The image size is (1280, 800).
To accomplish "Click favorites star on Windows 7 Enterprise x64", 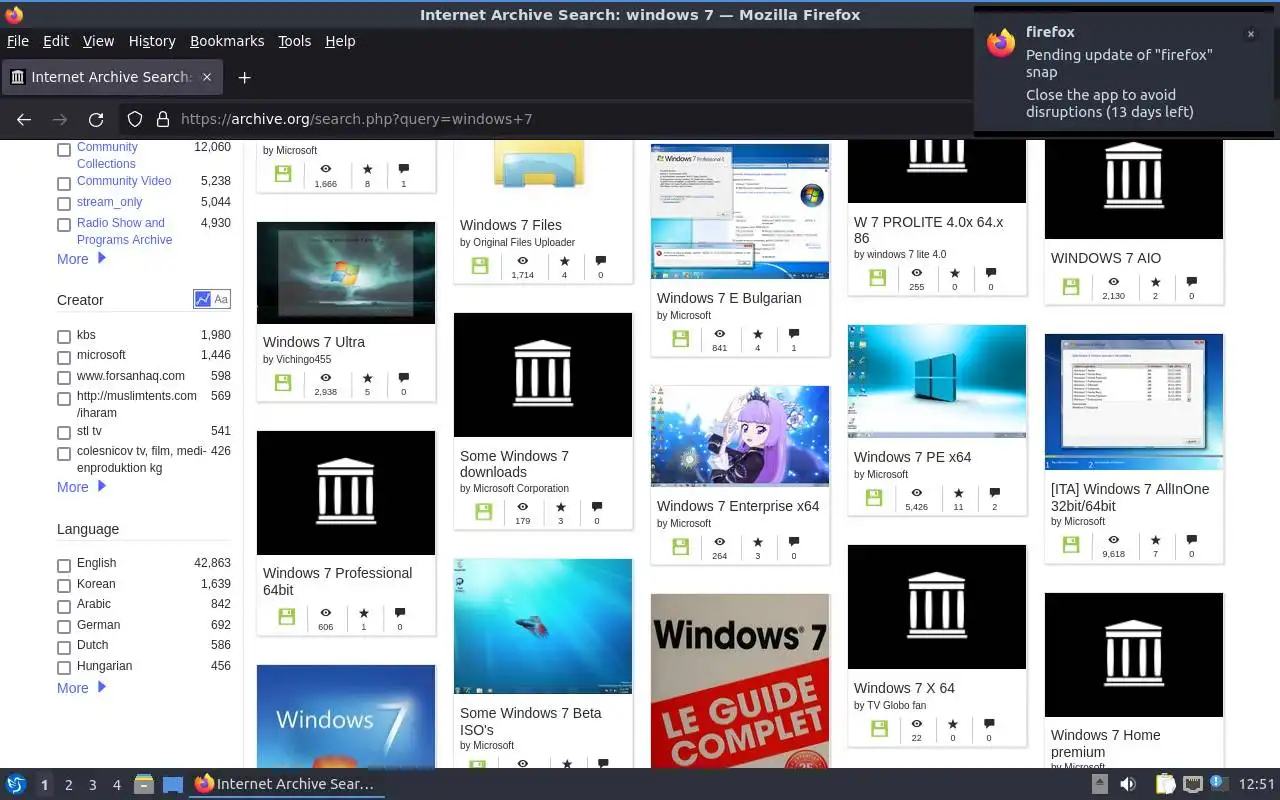I will click(x=757, y=542).
